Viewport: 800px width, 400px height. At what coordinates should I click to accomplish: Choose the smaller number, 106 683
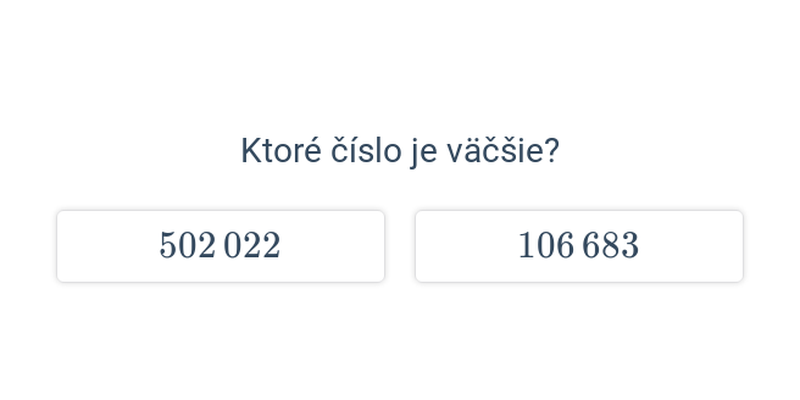(578, 246)
